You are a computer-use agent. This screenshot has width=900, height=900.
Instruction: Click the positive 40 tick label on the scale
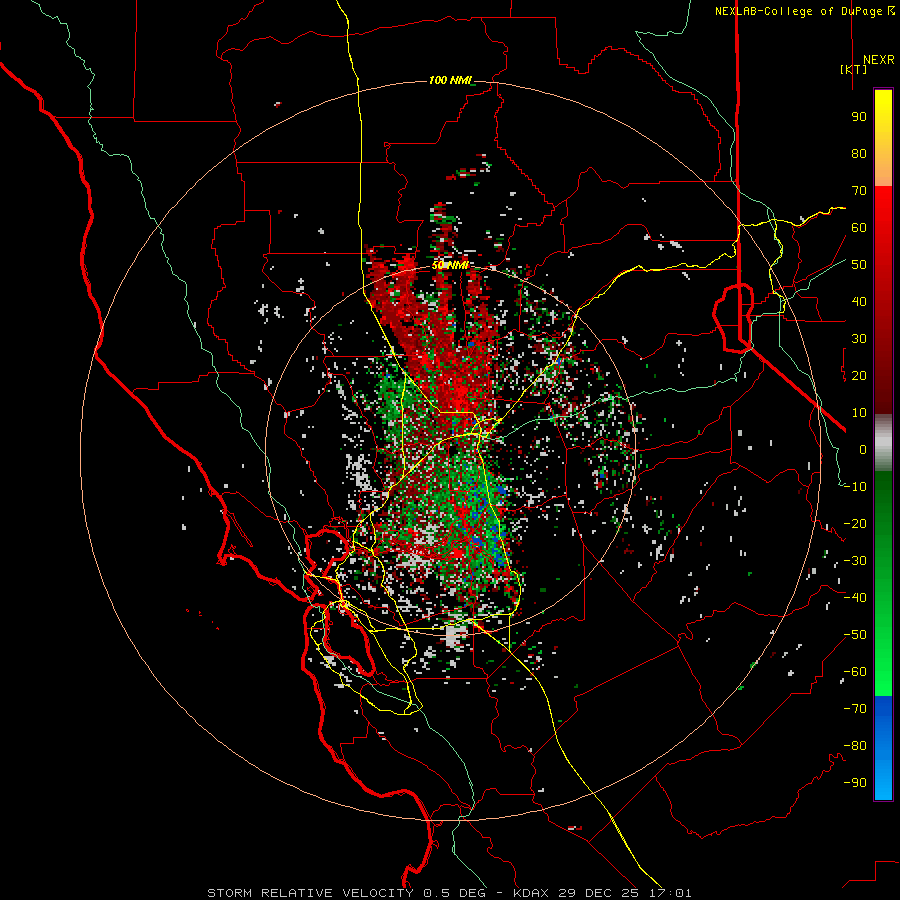coord(859,302)
